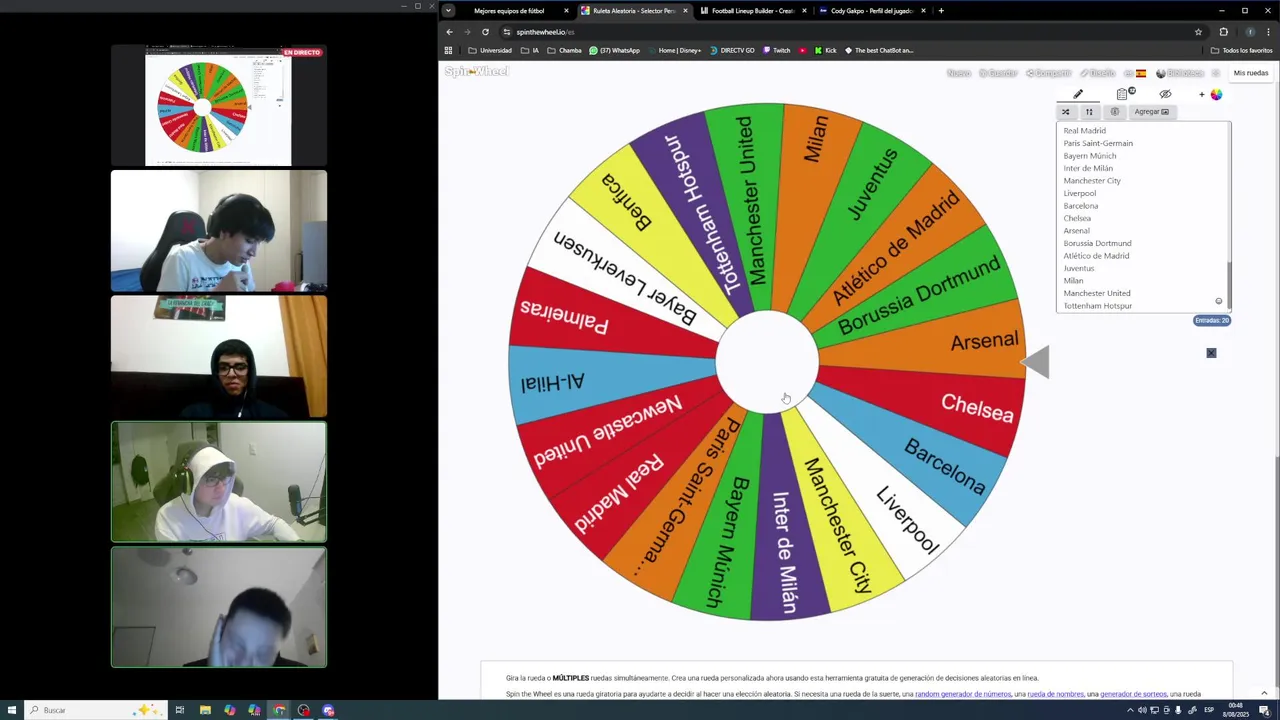The height and width of the screenshot is (720, 1280).
Task: Open the Diseño design options
Action: point(1098,73)
